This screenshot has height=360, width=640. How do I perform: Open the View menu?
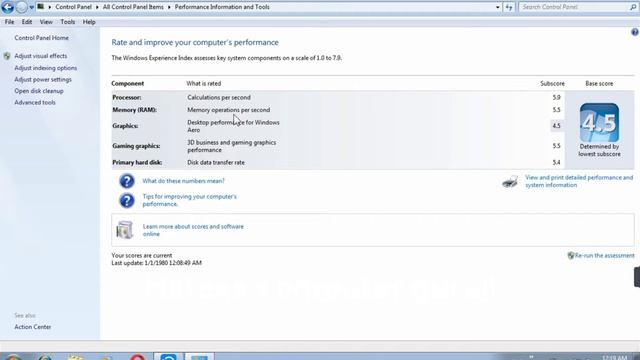(x=46, y=22)
